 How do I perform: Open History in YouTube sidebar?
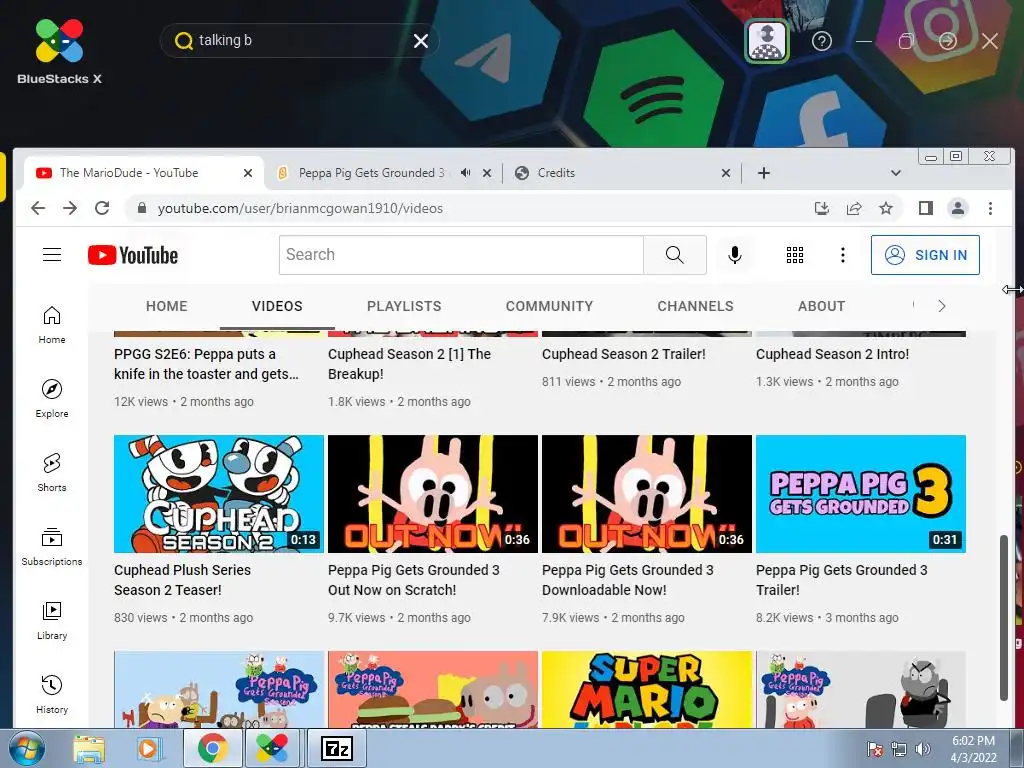(x=52, y=695)
